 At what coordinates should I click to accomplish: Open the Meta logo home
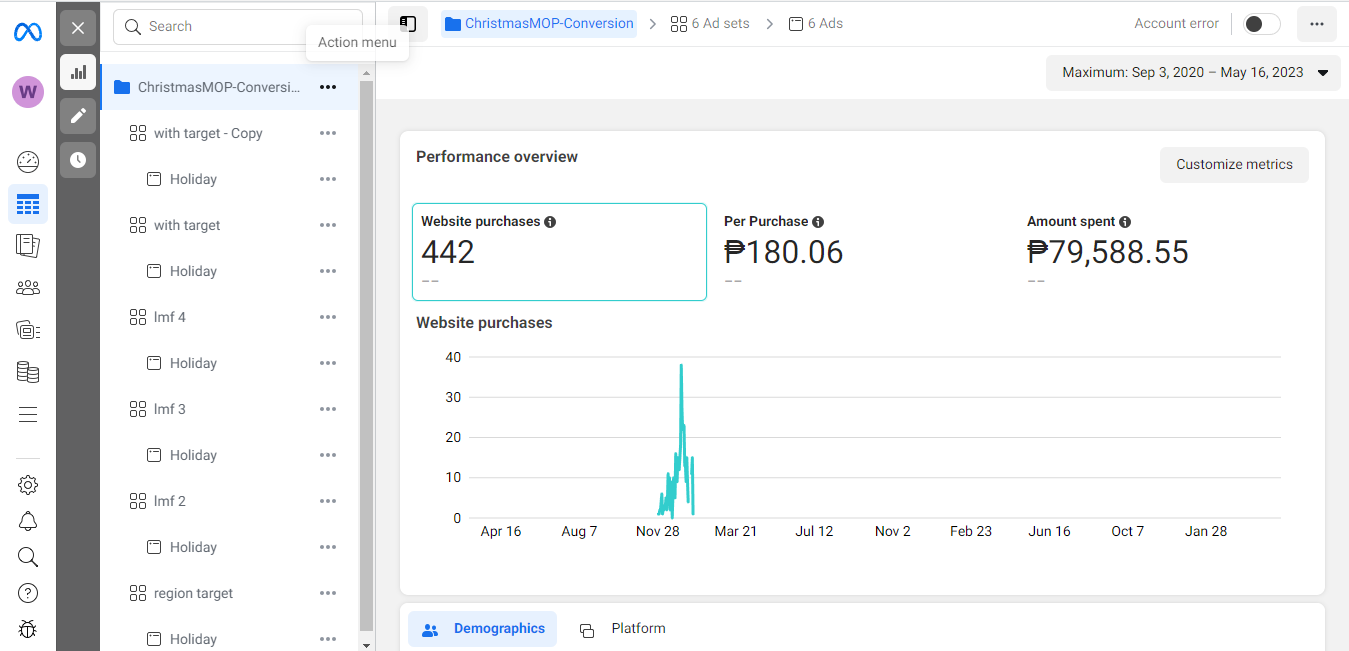coord(28,33)
